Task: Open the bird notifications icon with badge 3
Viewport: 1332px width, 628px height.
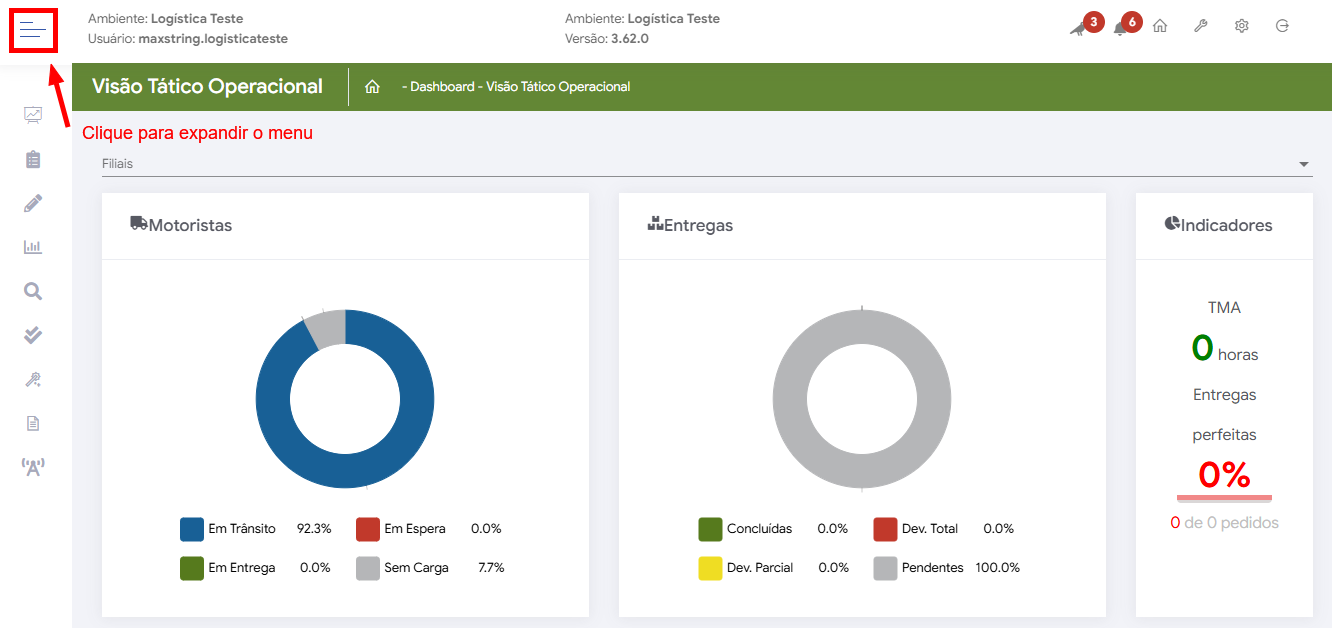Action: coord(1078,28)
